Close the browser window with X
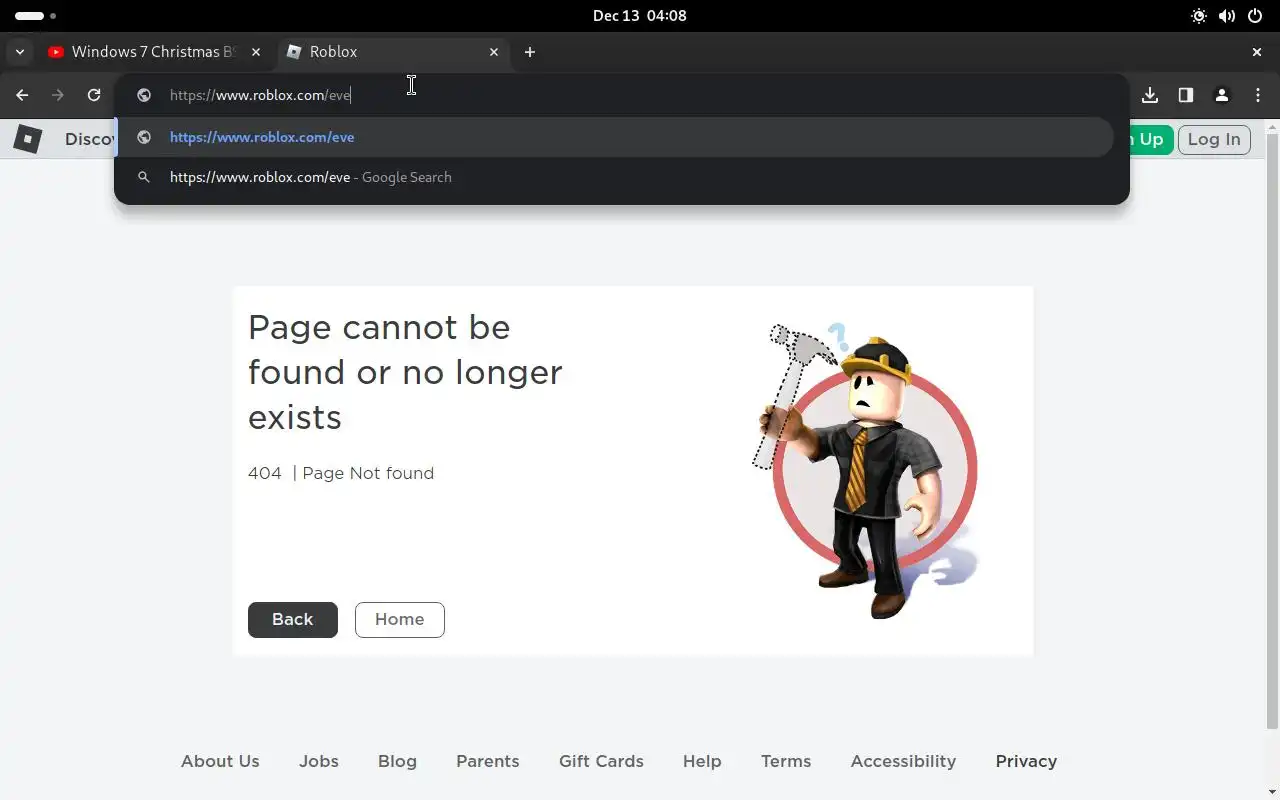 click(x=1257, y=52)
